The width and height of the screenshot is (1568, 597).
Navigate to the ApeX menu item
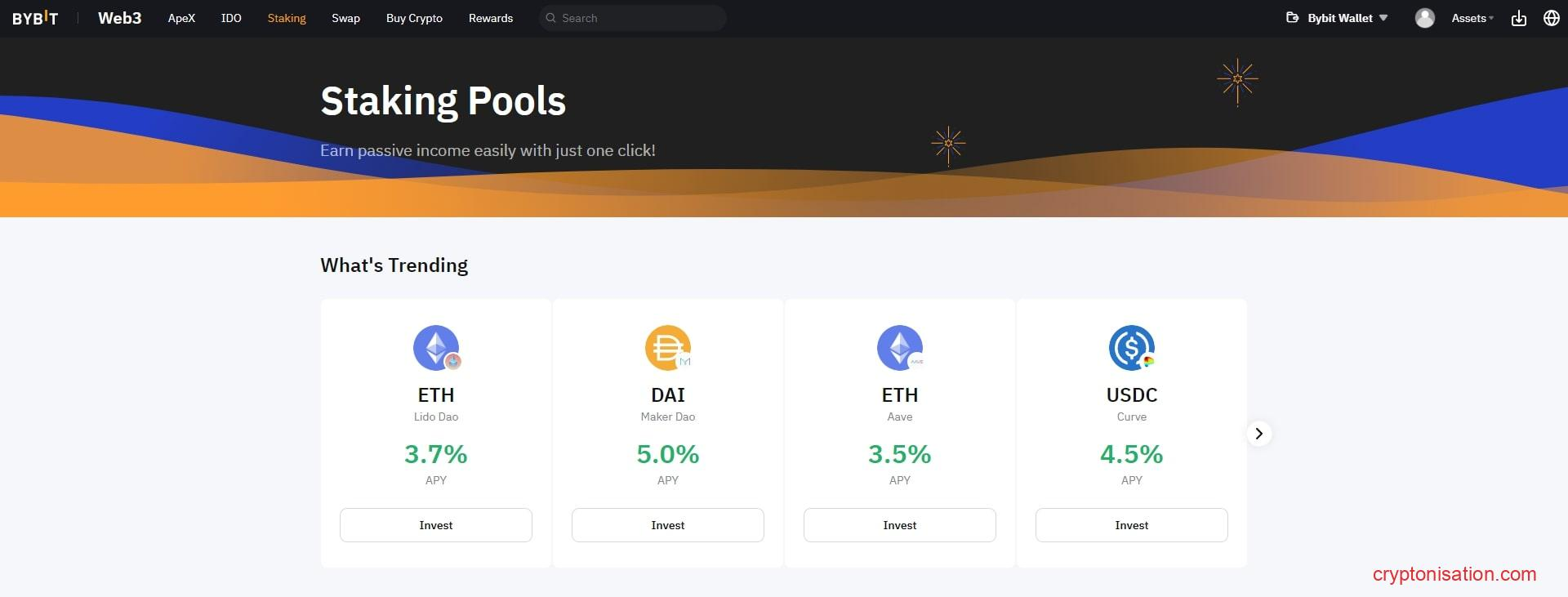(x=181, y=18)
